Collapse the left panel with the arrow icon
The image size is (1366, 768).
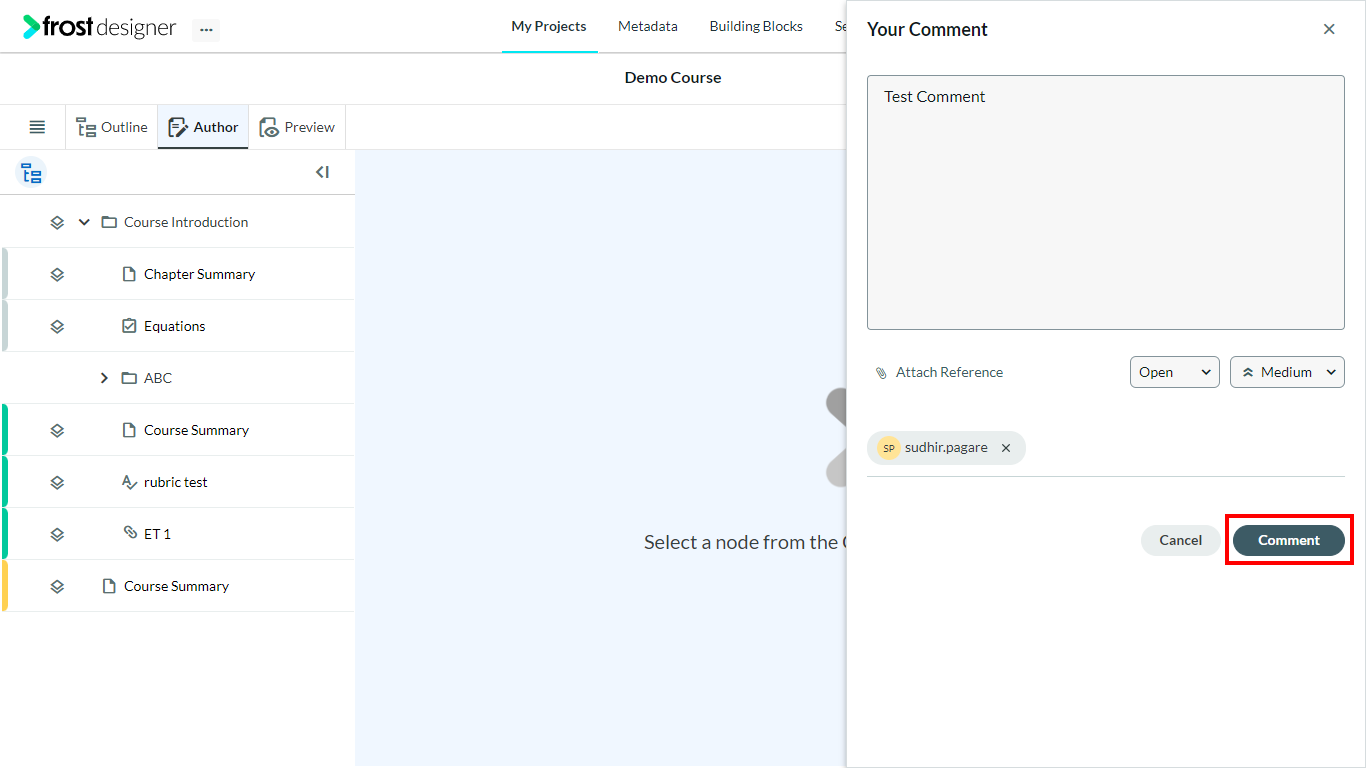[322, 172]
